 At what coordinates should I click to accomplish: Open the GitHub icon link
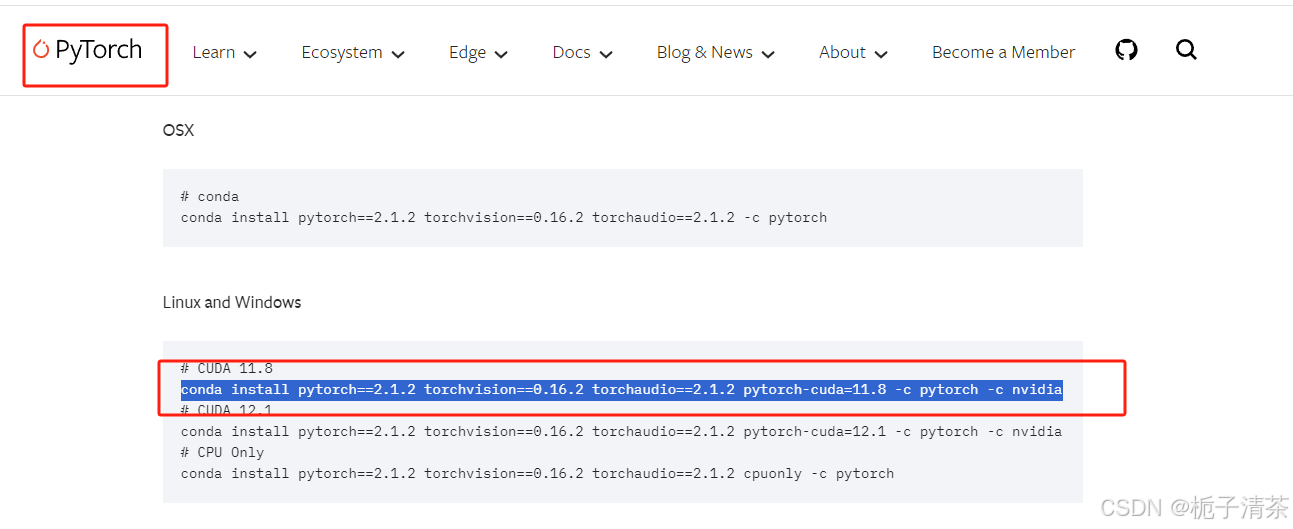(1126, 50)
